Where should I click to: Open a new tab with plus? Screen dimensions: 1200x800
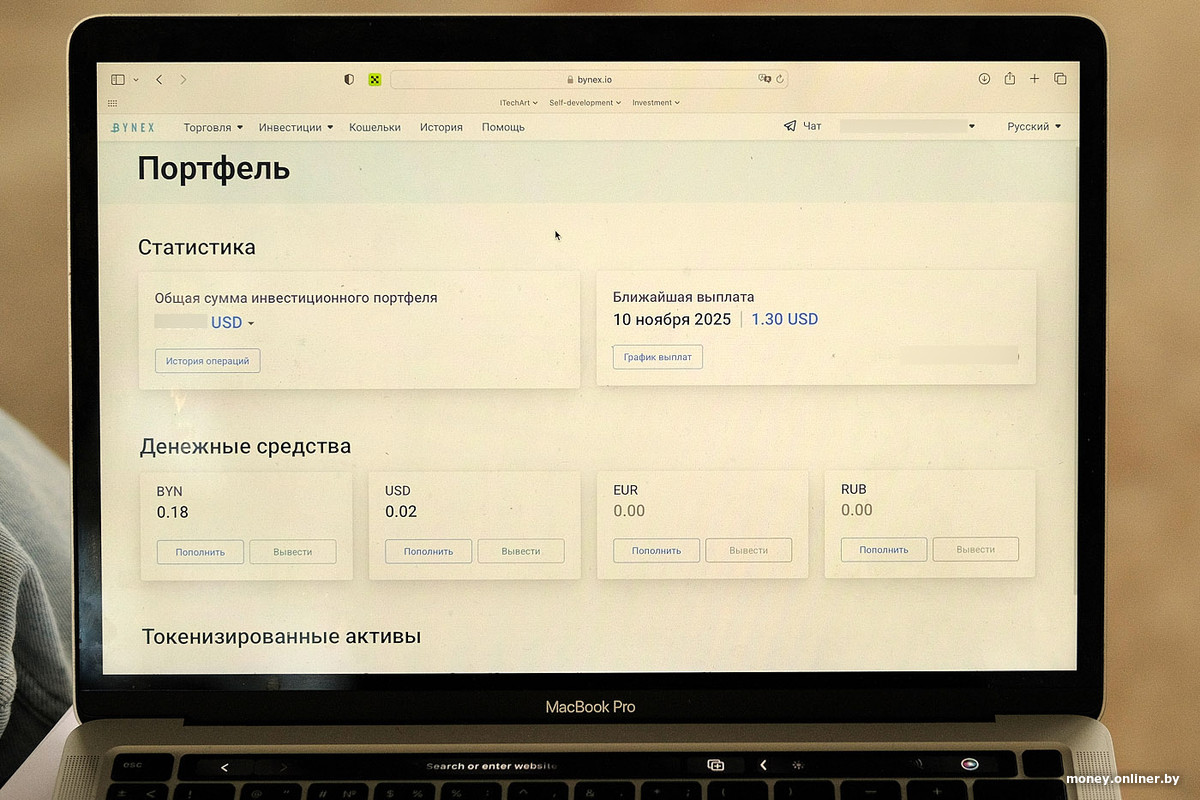1035,79
